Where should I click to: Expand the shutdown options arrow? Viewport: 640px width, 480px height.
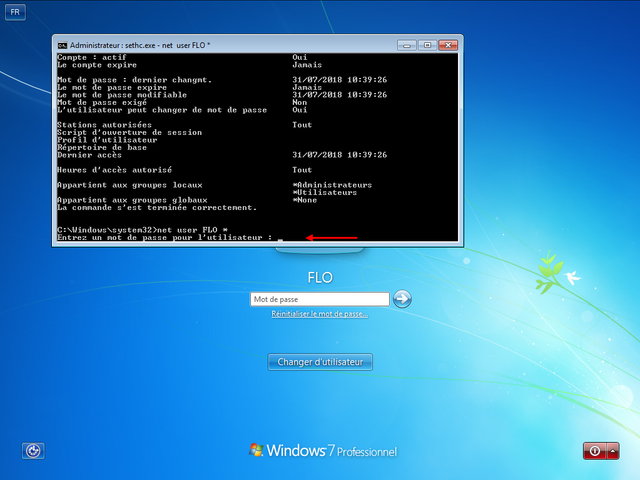pos(613,451)
